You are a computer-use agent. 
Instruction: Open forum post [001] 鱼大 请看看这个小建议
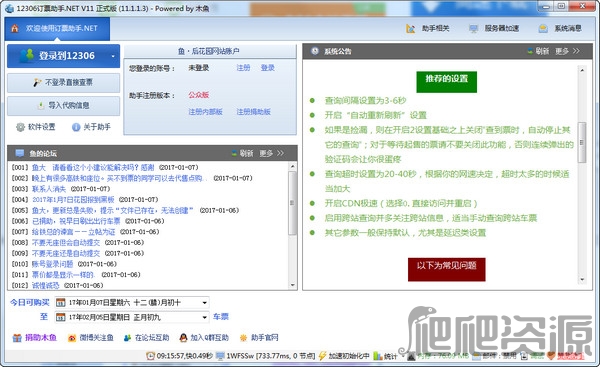click(93, 167)
